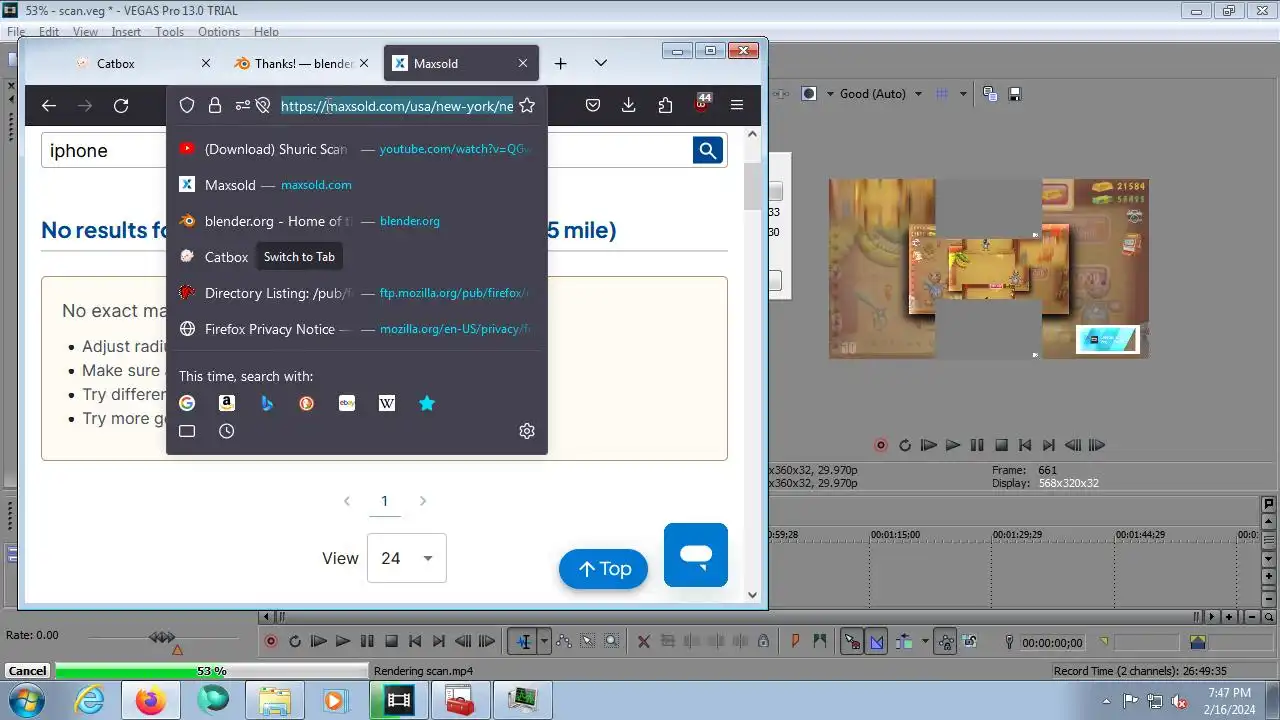Open the uBlock icon showing 44
The image size is (1280, 720).
pos(702,104)
